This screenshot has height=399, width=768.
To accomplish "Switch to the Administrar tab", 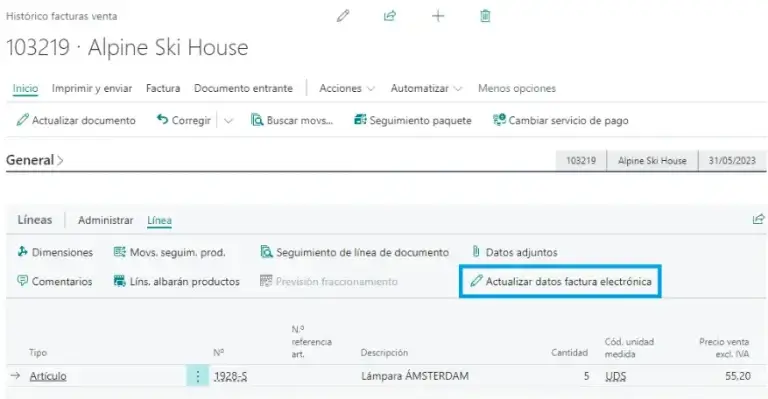I will point(105,220).
